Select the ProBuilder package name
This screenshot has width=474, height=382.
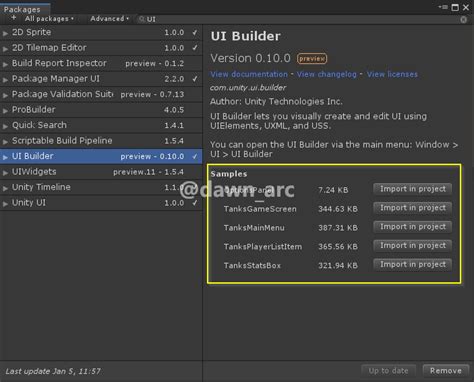pos(34,110)
